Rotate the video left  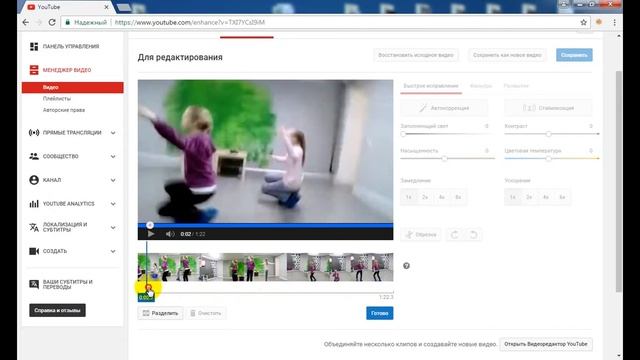[x=454, y=235]
